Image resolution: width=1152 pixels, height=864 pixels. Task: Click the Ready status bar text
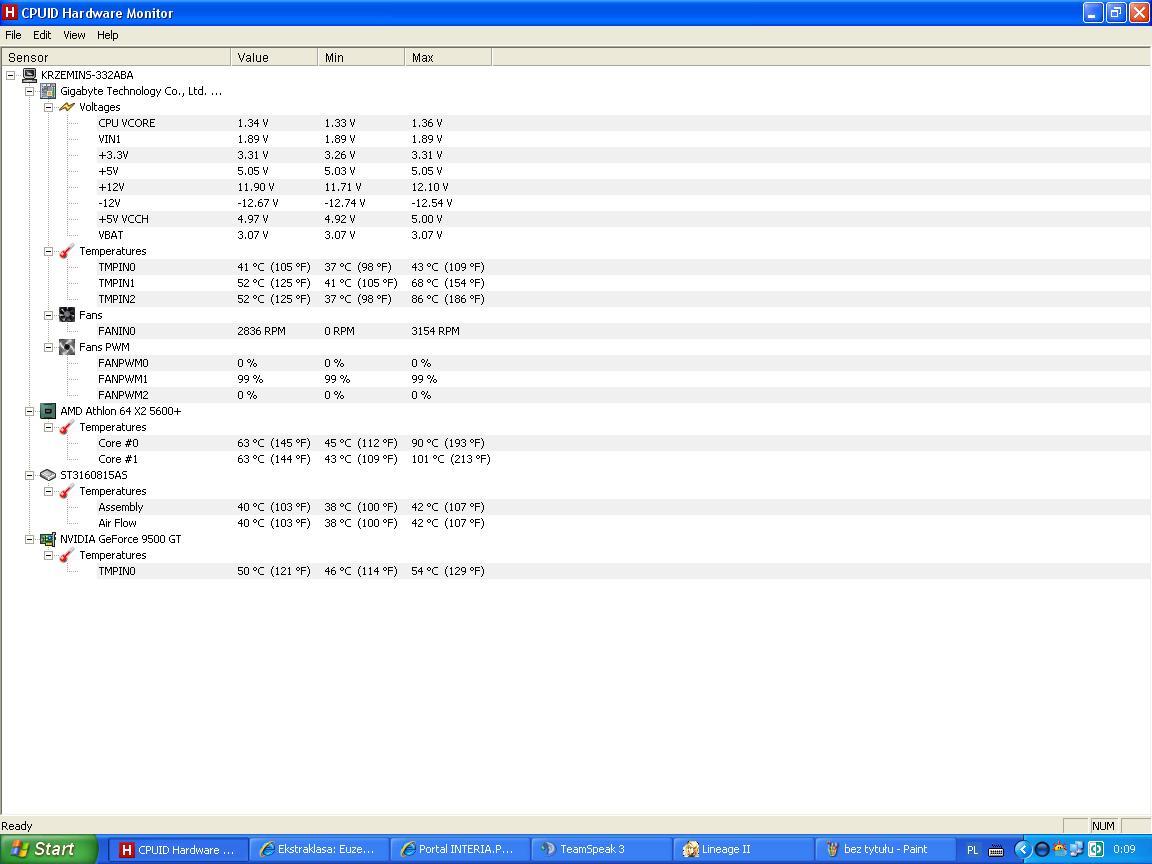tap(17, 826)
